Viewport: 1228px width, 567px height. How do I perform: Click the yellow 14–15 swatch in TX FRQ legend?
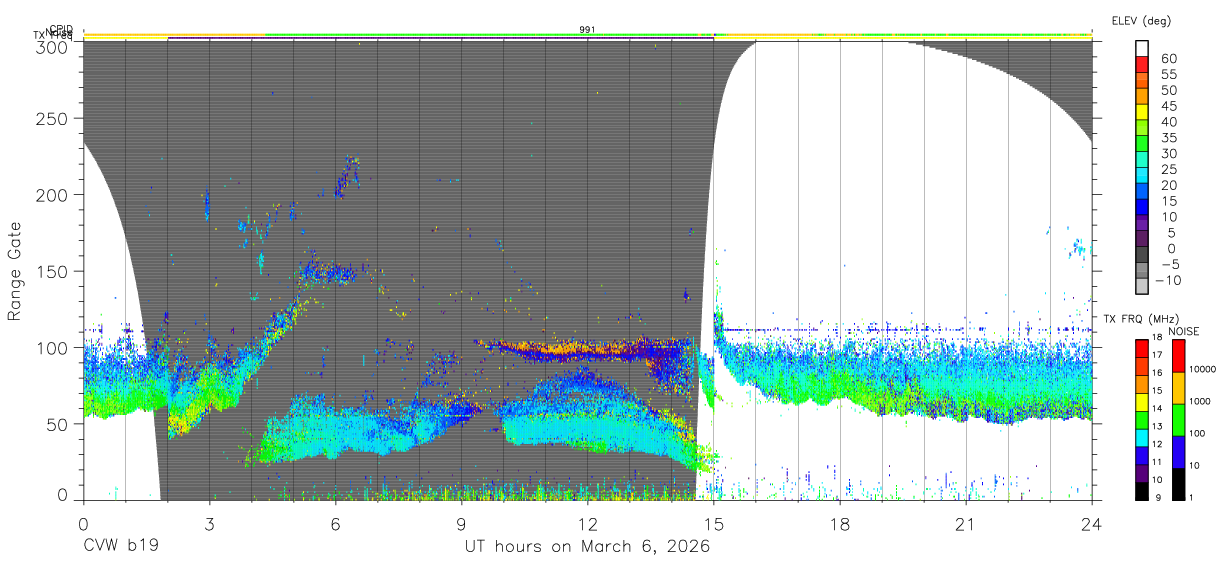(1142, 401)
